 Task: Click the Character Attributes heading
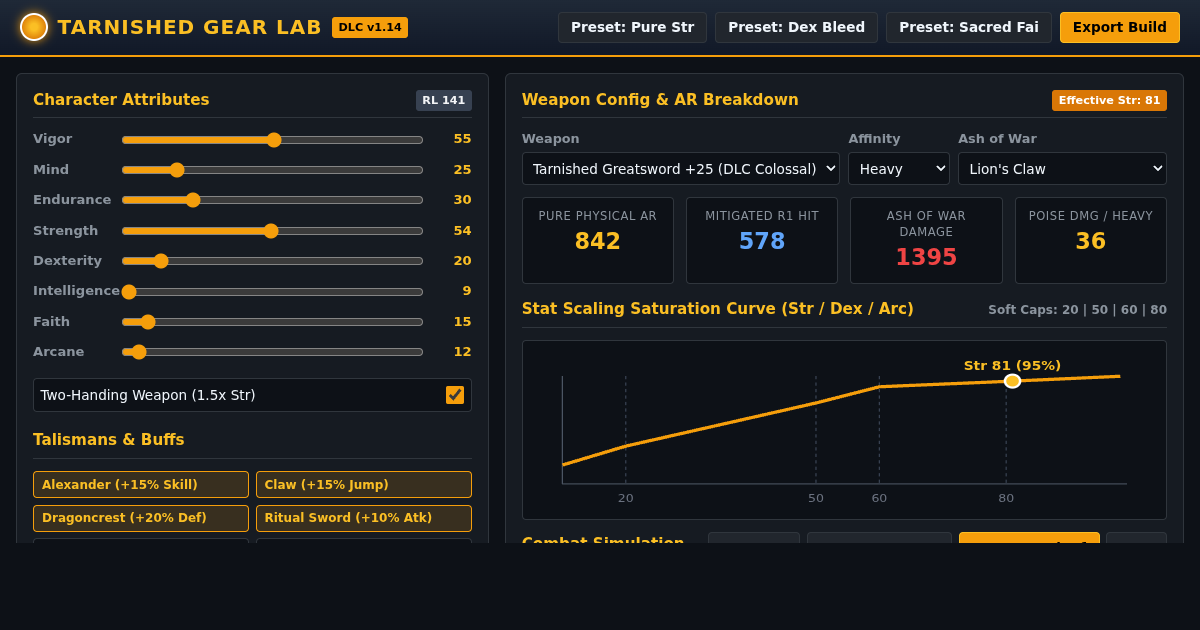[121, 100]
